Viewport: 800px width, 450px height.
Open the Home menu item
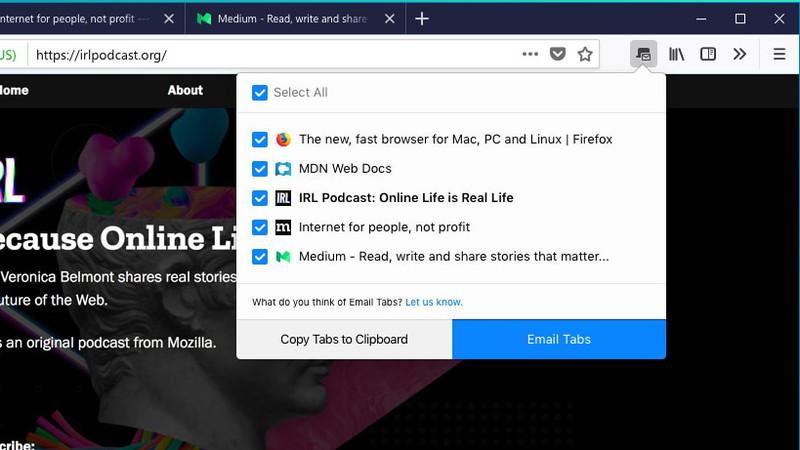coord(14,90)
